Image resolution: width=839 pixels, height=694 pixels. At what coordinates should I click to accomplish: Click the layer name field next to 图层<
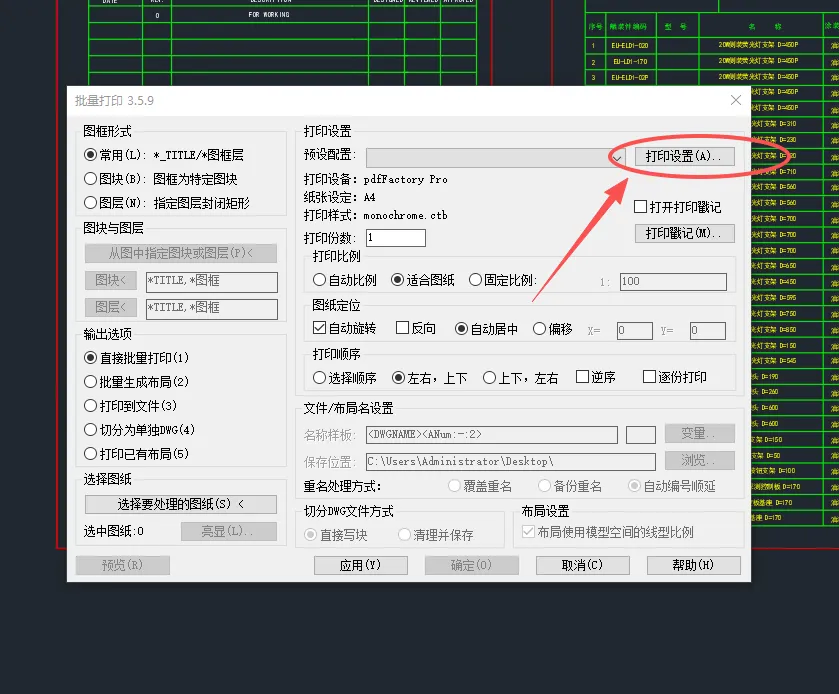[x=212, y=309]
